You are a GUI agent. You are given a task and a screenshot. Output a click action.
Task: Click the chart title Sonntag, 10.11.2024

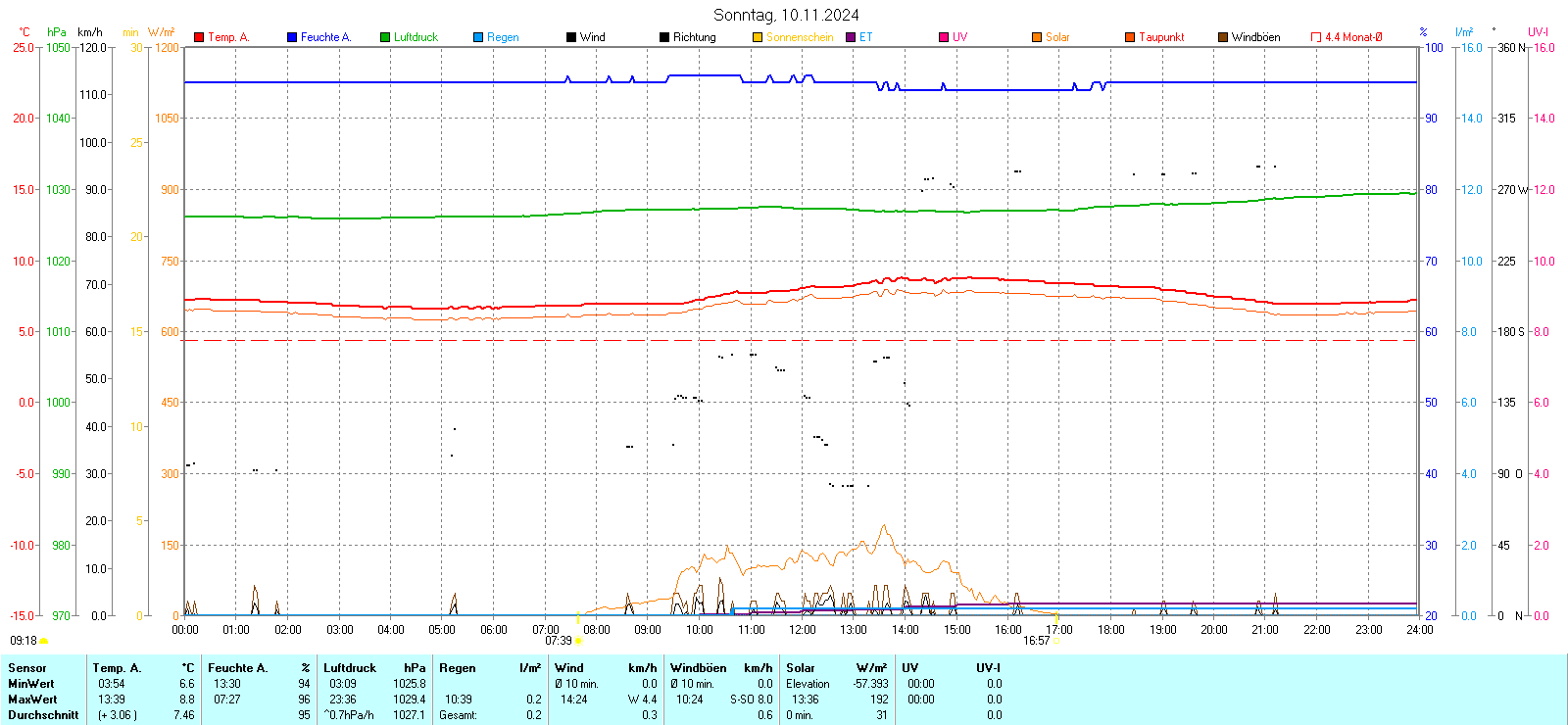click(x=786, y=15)
